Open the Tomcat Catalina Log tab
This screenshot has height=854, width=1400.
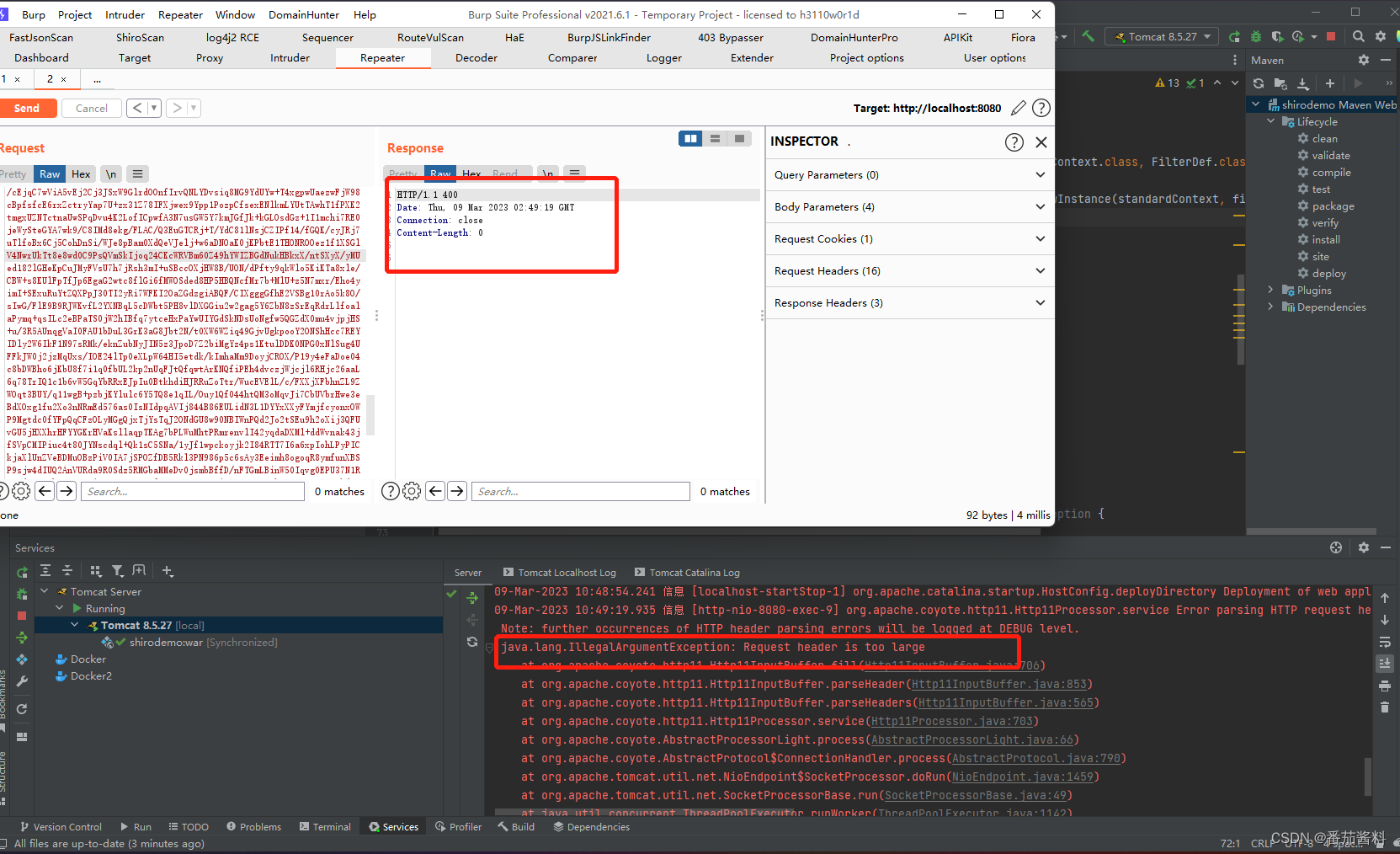[x=688, y=573]
